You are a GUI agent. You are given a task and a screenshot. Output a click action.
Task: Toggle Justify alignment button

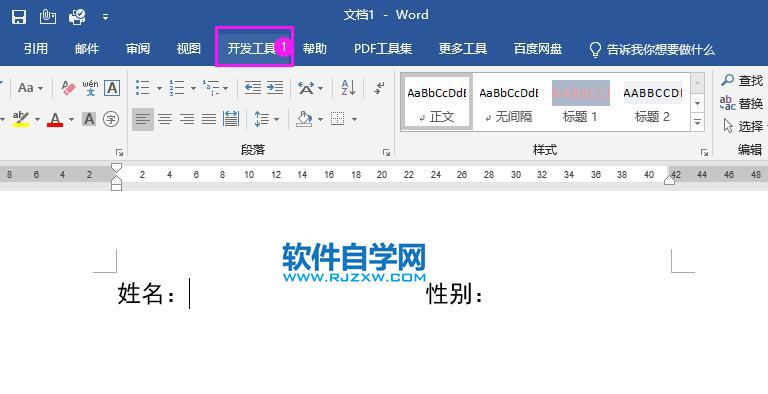(209, 119)
